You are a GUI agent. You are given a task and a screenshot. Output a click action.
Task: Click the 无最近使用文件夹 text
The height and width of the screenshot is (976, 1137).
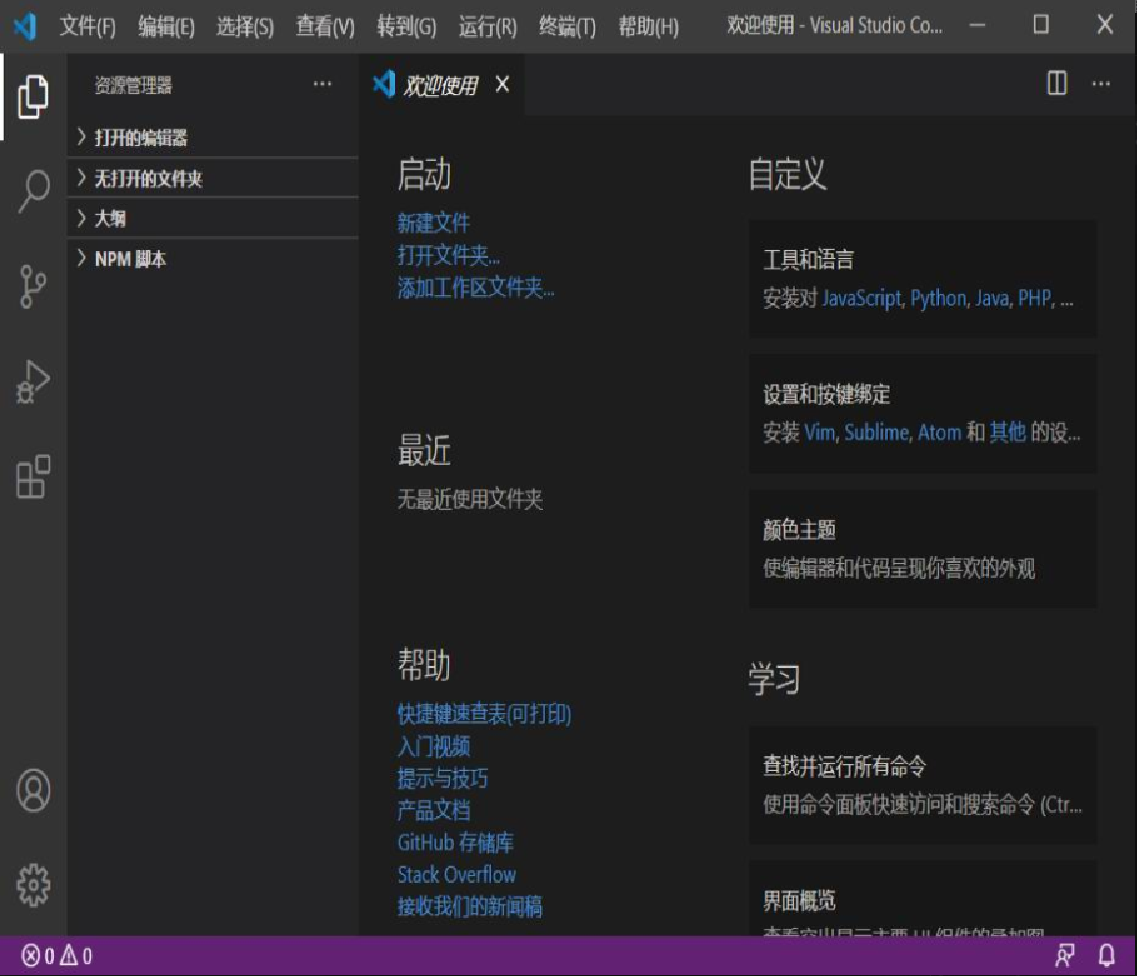[x=469, y=499]
